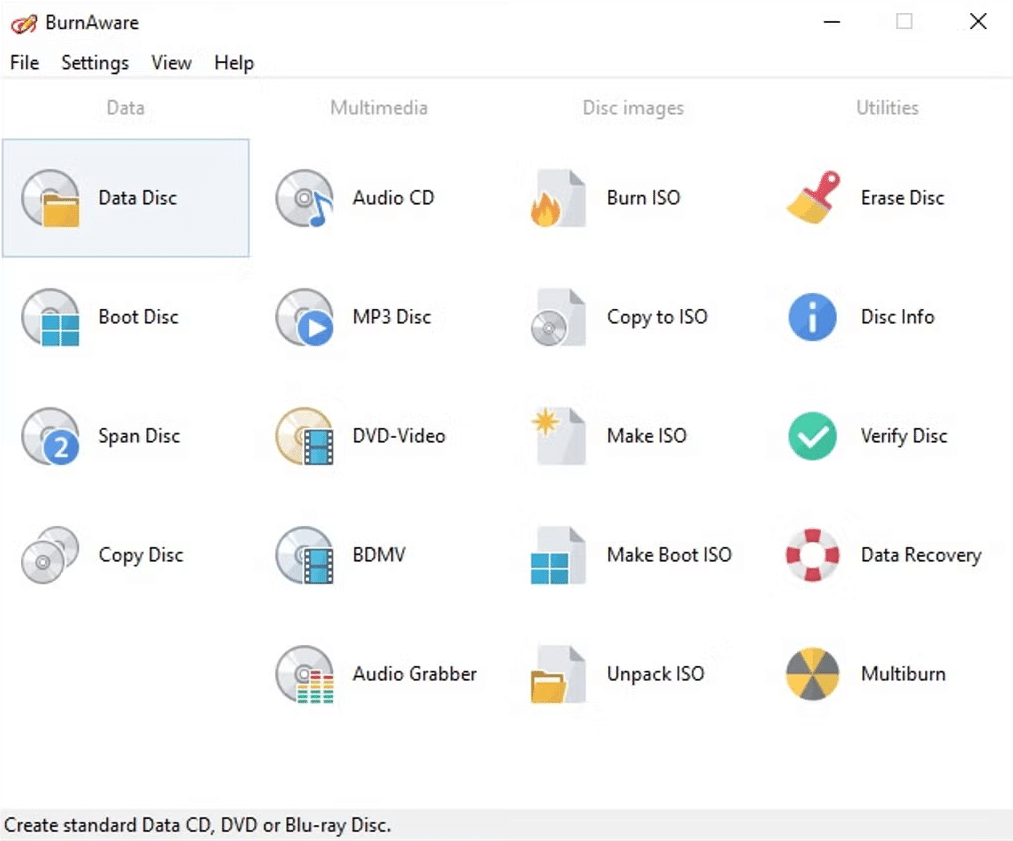This screenshot has width=1013, height=841.
Task: Click the Disc images category heading
Action: coord(633,108)
